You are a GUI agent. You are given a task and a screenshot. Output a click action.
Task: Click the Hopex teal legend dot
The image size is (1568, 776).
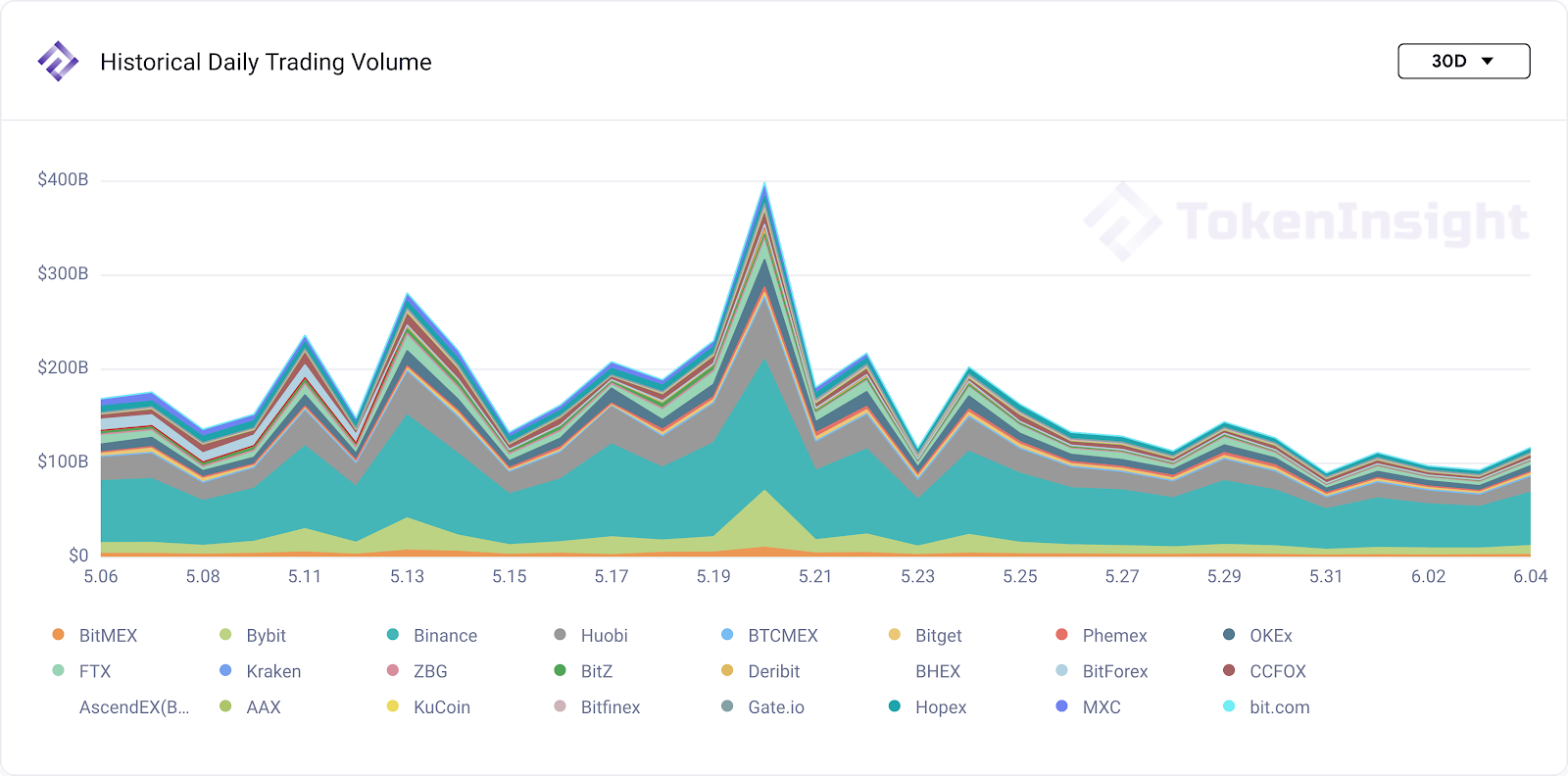point(894,705)
